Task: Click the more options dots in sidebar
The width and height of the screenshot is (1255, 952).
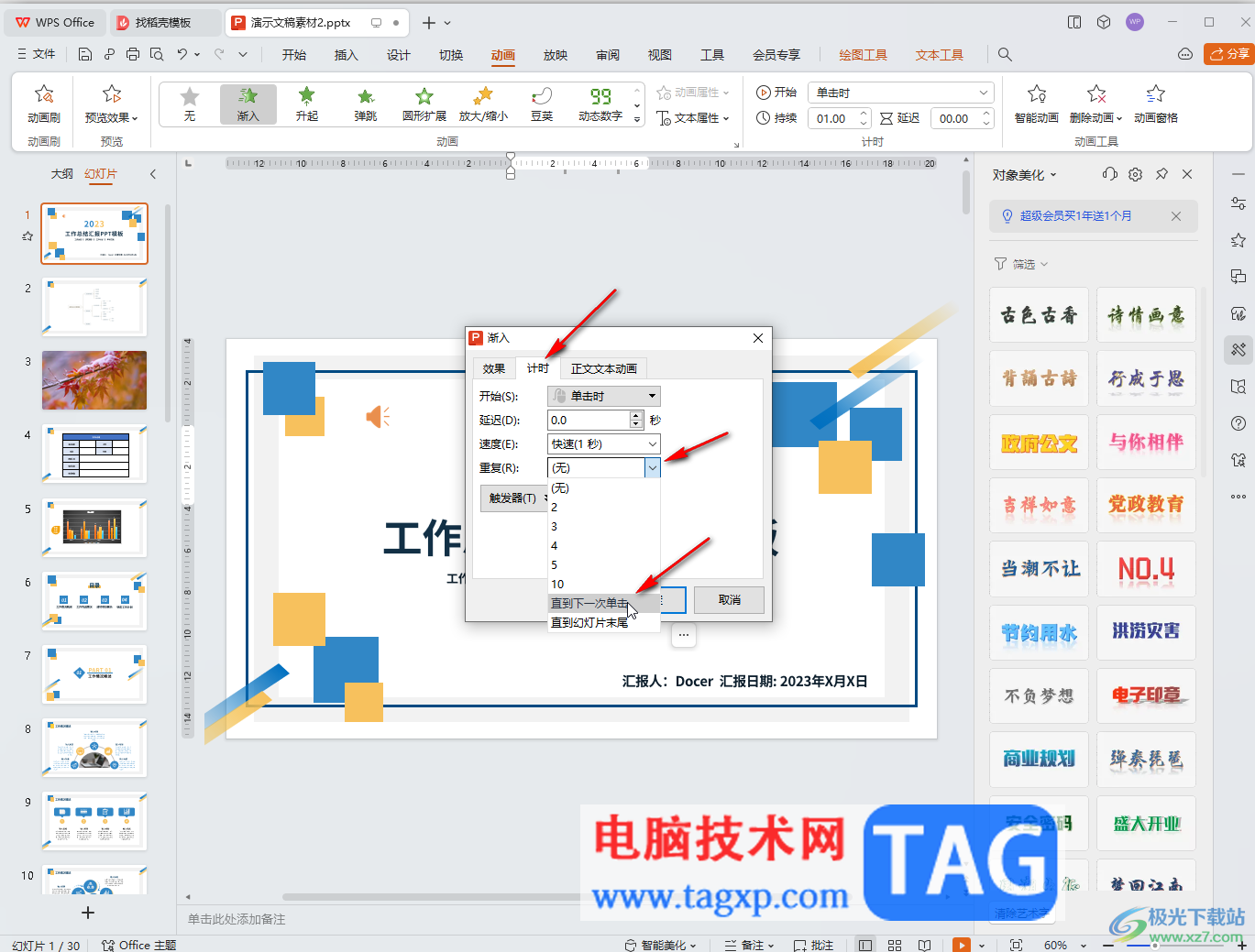Action: click(x=1238, y=497)
